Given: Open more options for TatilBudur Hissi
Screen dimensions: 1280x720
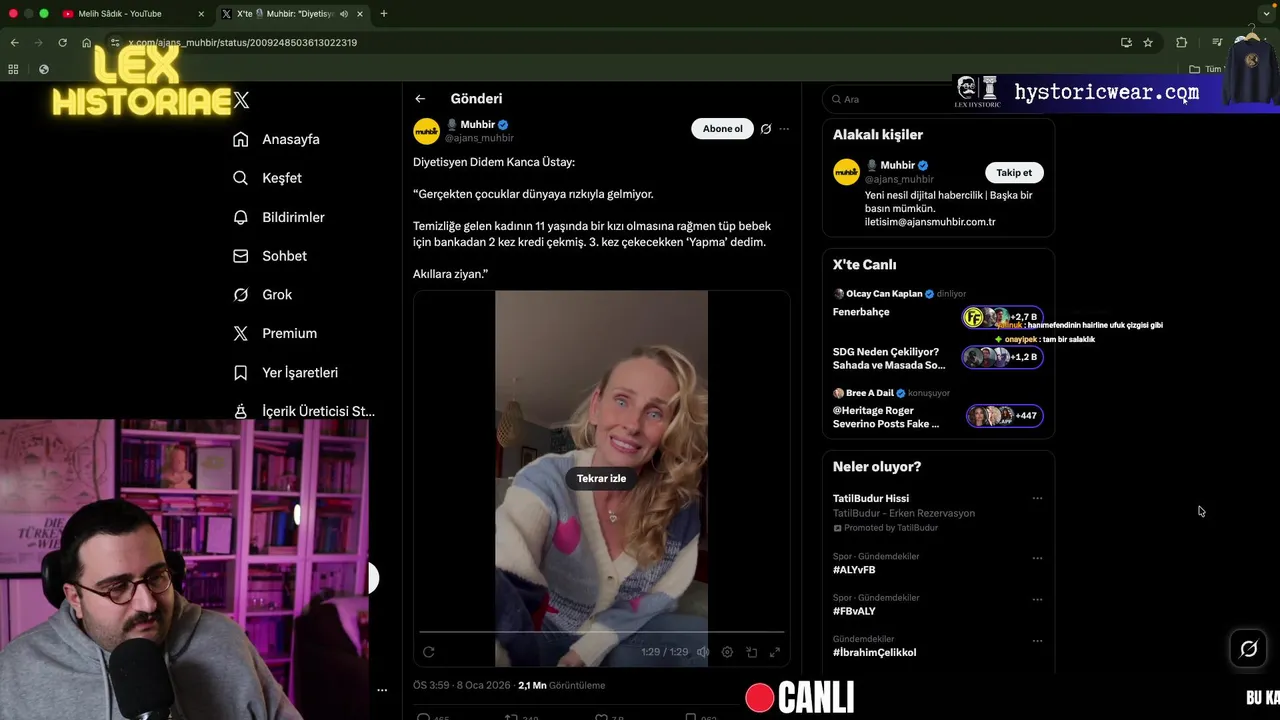Looking at the screenshot, I should pyautogui.click(x=1037, y=498).
